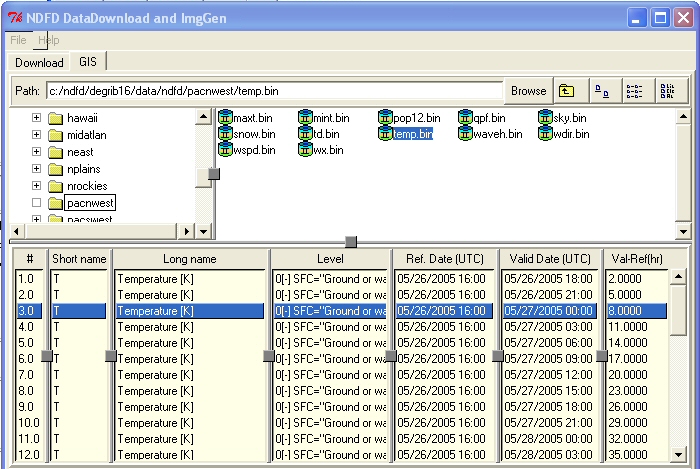The image size is (700, 469).
Task: Select the wx.bin file icon
Action: [305, 150]
